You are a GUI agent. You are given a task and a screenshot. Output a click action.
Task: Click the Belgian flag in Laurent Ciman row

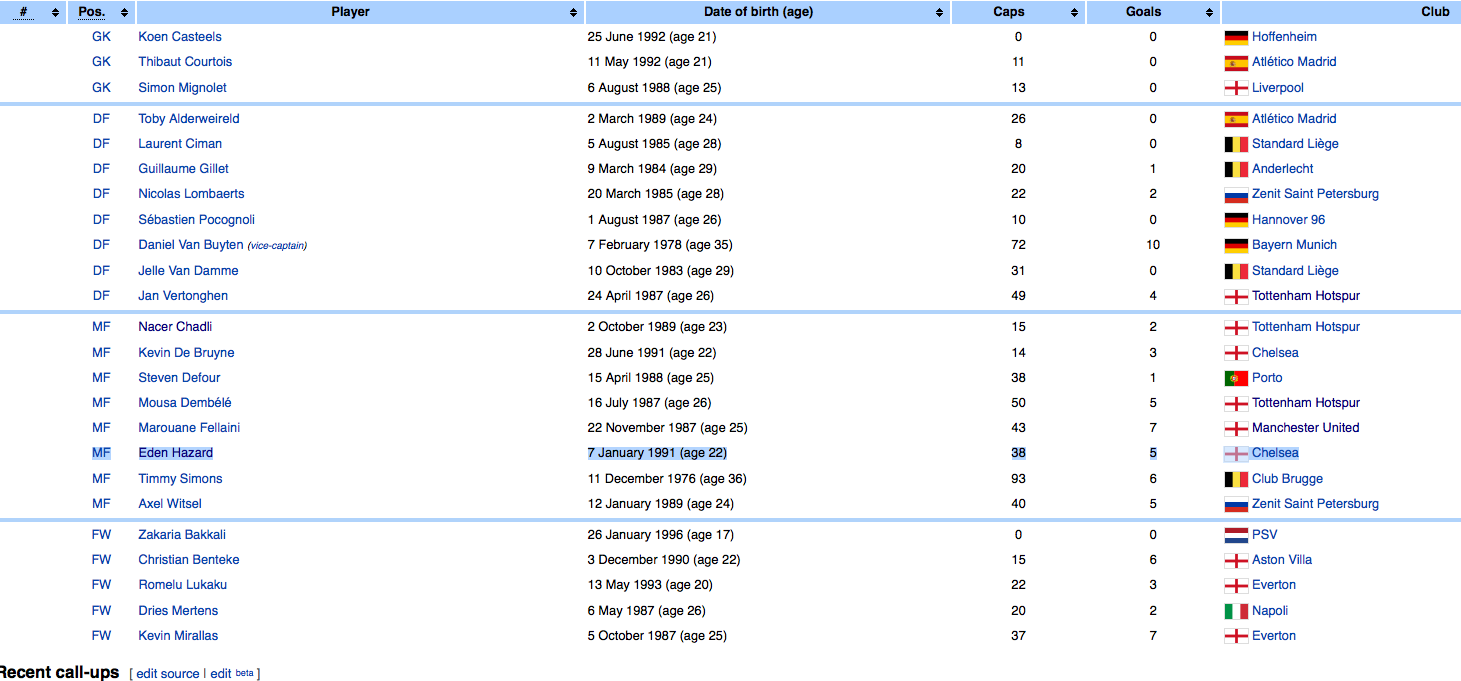pos(1236,144)
